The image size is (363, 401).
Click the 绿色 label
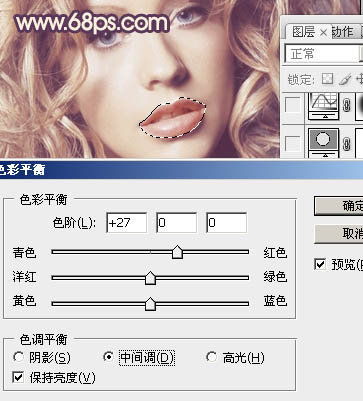[275, 277]
